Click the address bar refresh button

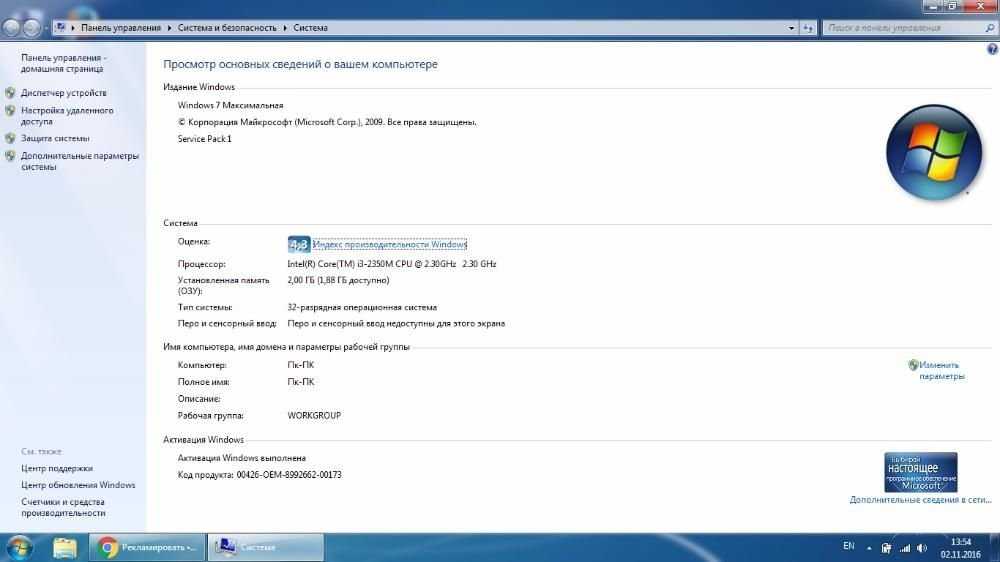click(808, 28)
